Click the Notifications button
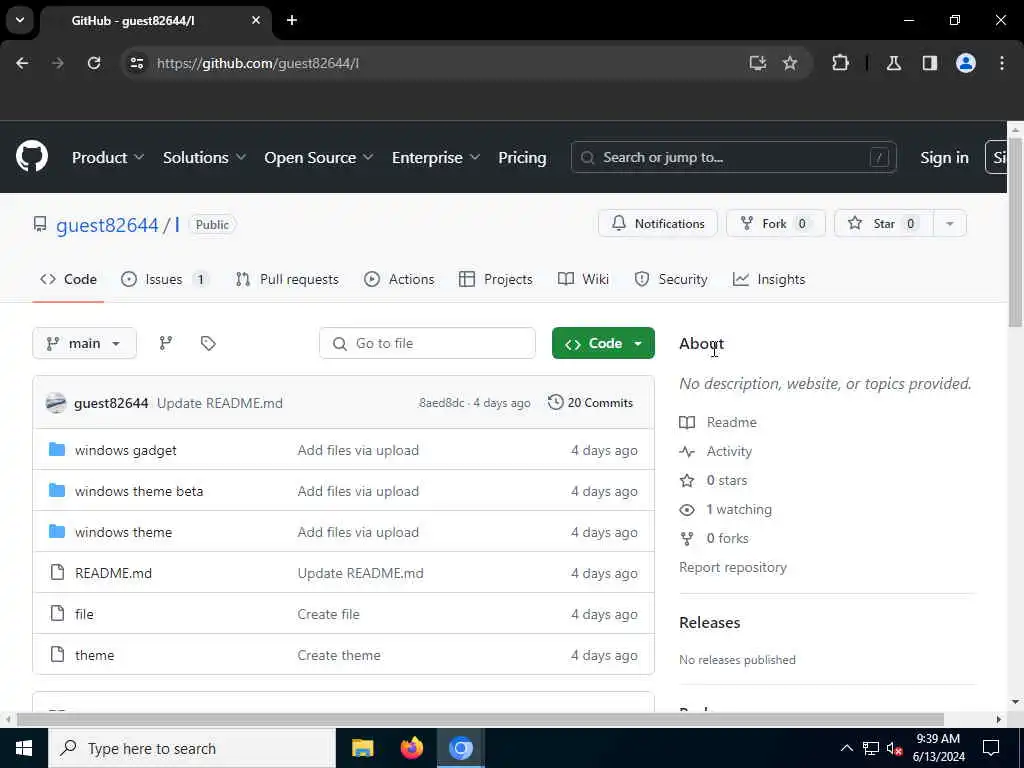This screenshot has height=768, width=1024. pyautogui.click(x=658, y=223)
